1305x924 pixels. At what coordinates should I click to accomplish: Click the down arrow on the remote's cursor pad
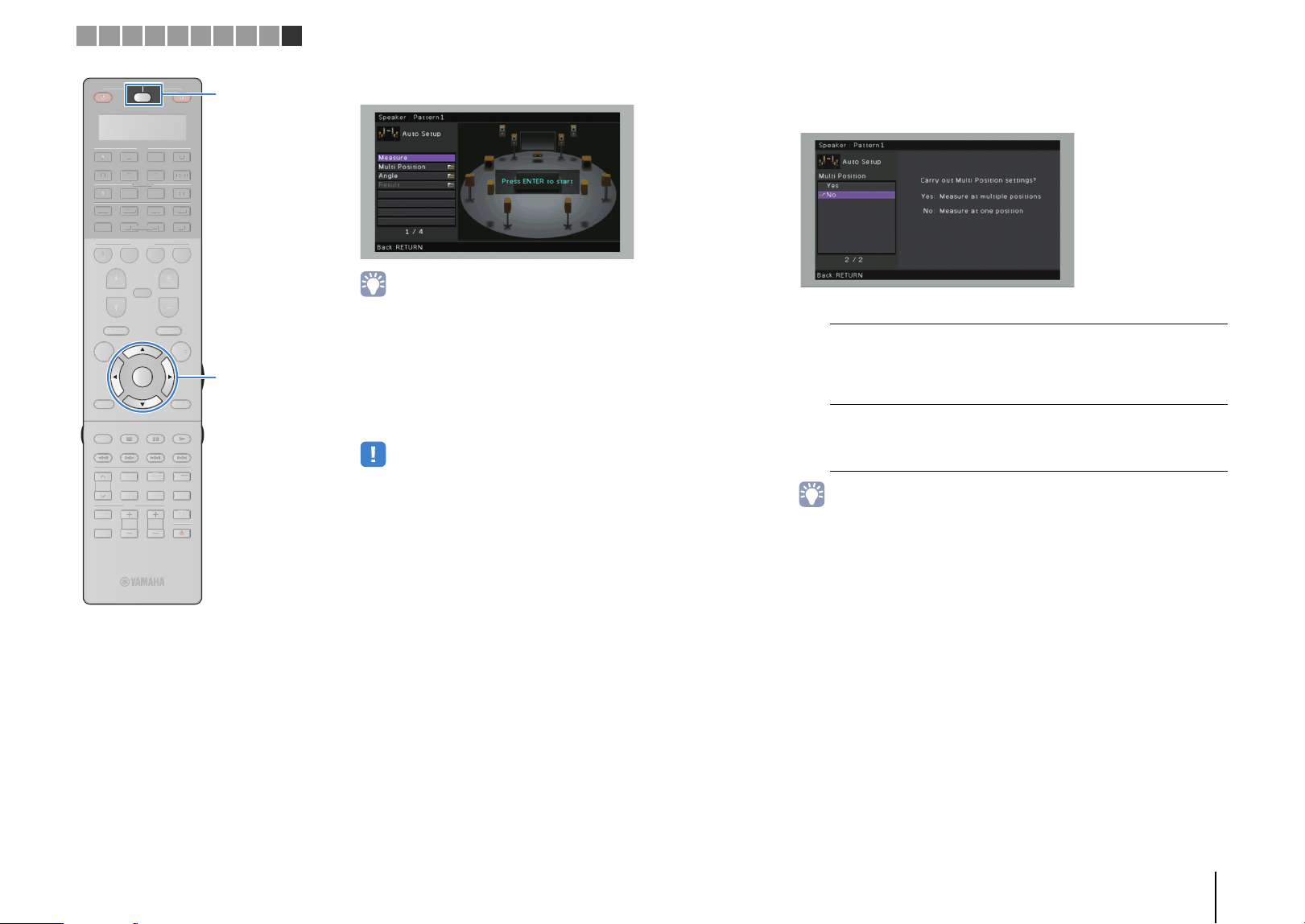click(142, 402)
